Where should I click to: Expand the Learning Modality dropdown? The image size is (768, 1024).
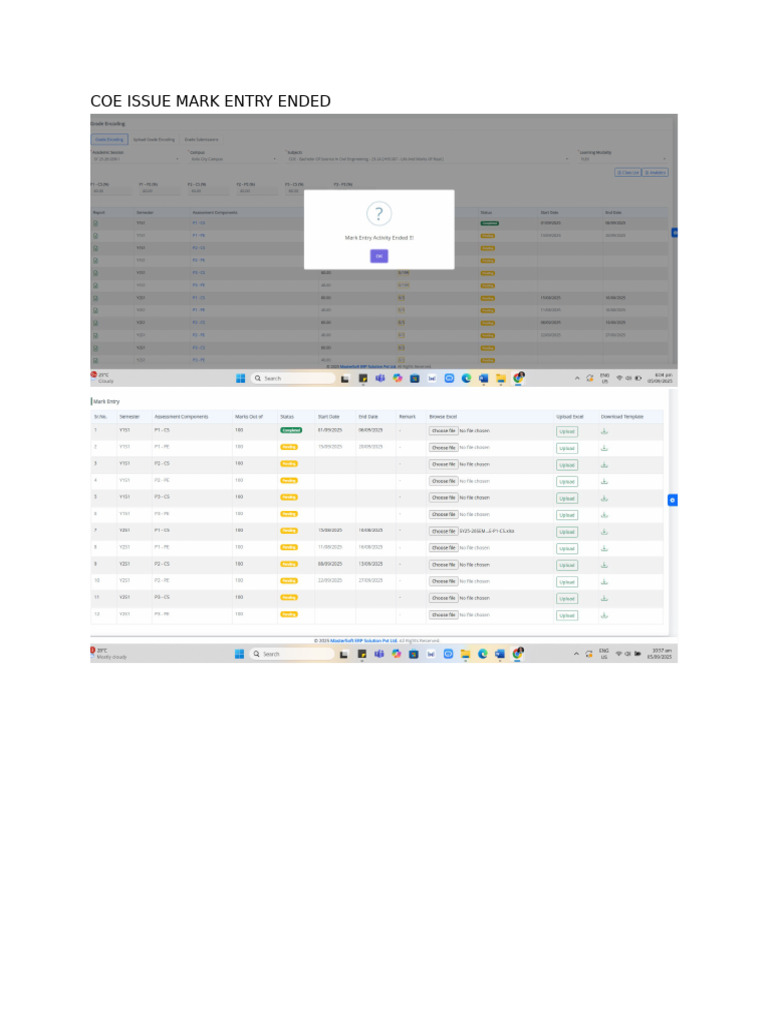[623, 159]
